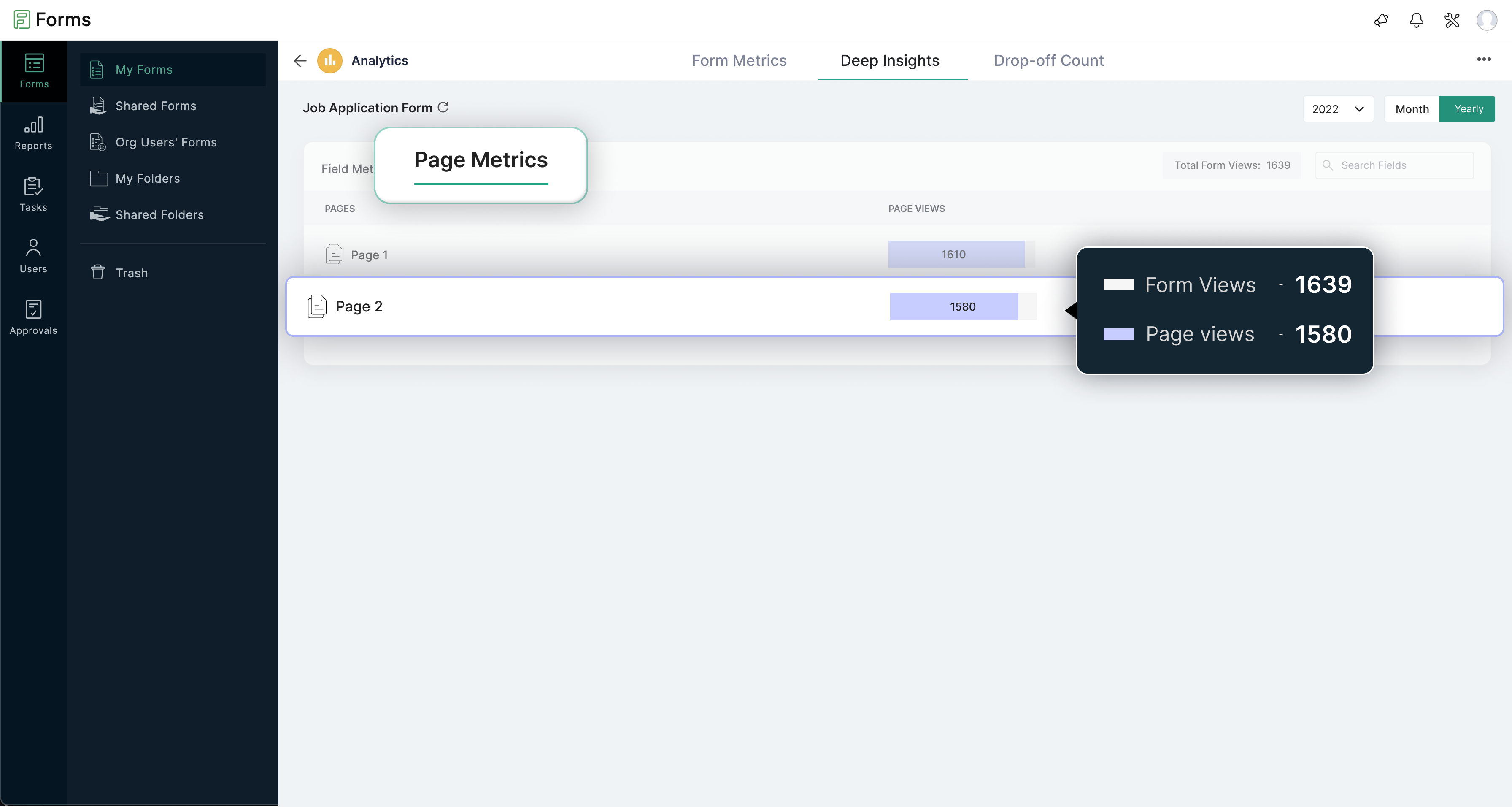Click the Total Form Views count

[1232, 165]
